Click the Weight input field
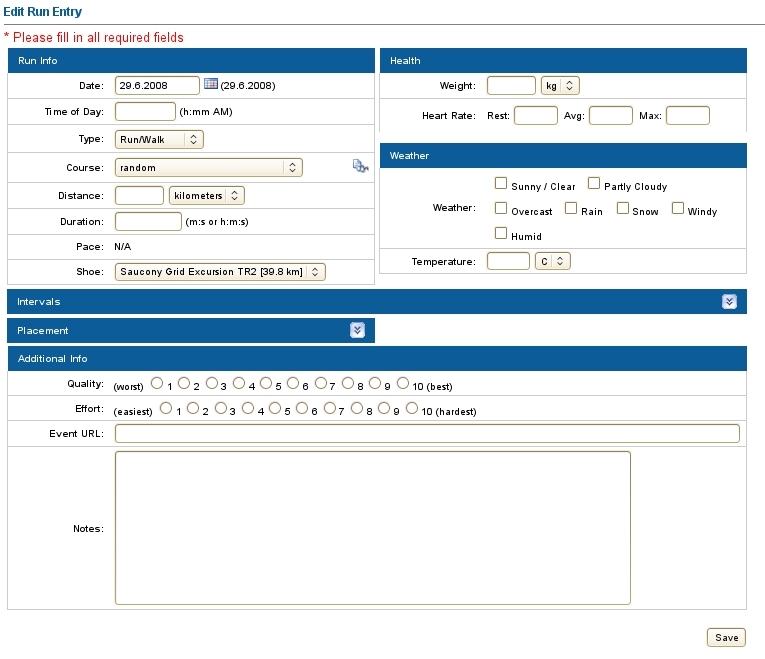Screen dimensions: 765x659 (511, 85)
